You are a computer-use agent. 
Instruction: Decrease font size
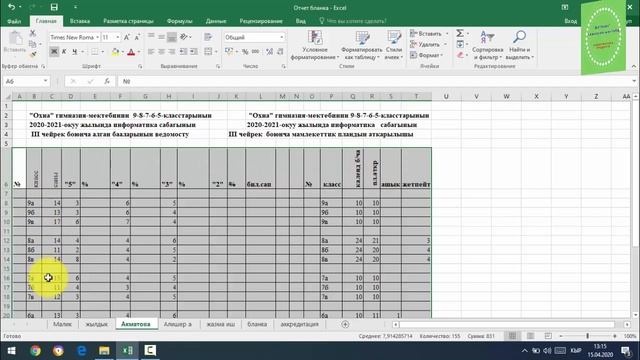[137, 37]
